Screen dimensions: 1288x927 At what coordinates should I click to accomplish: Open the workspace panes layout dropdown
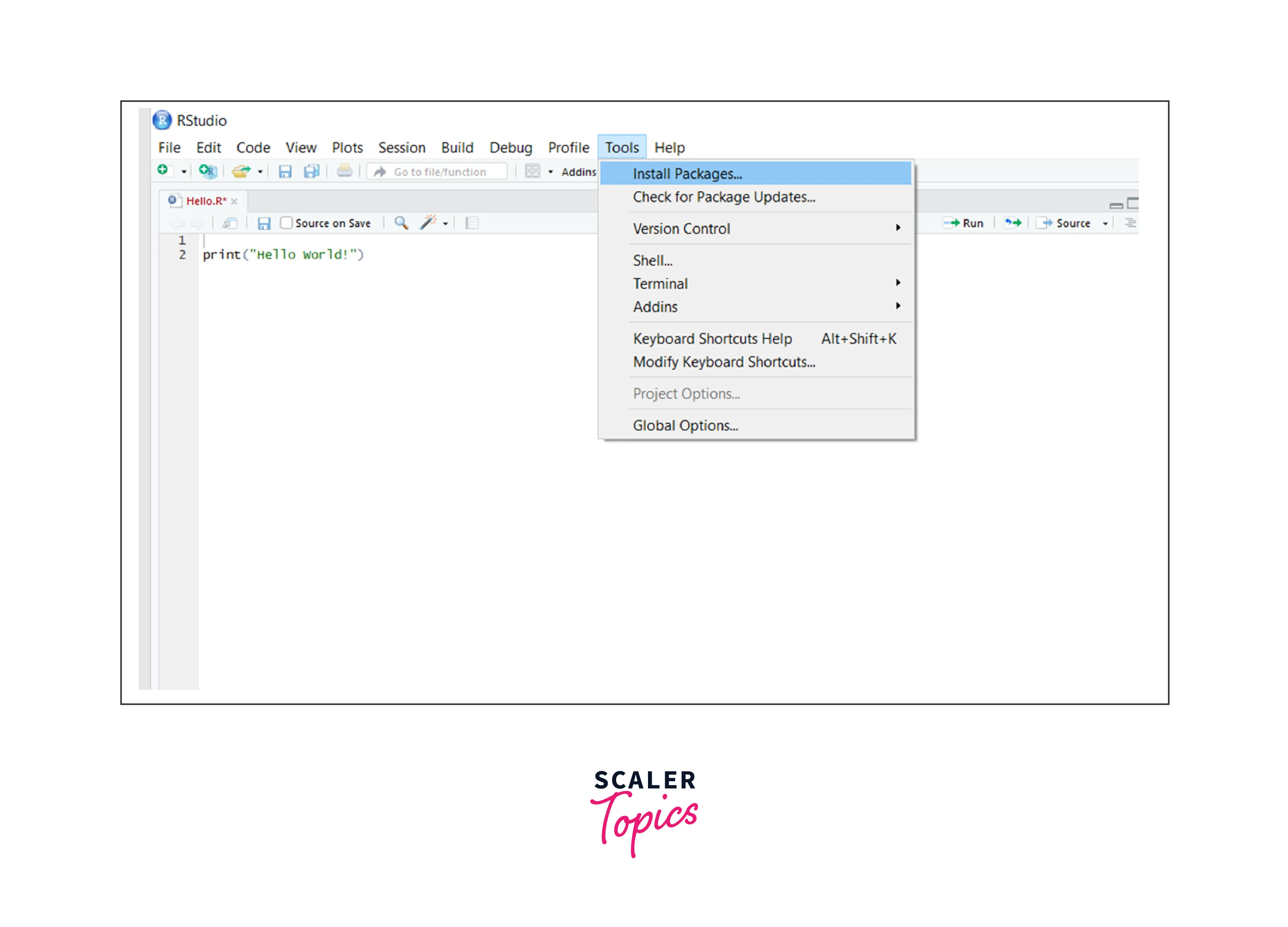point(533,171)
